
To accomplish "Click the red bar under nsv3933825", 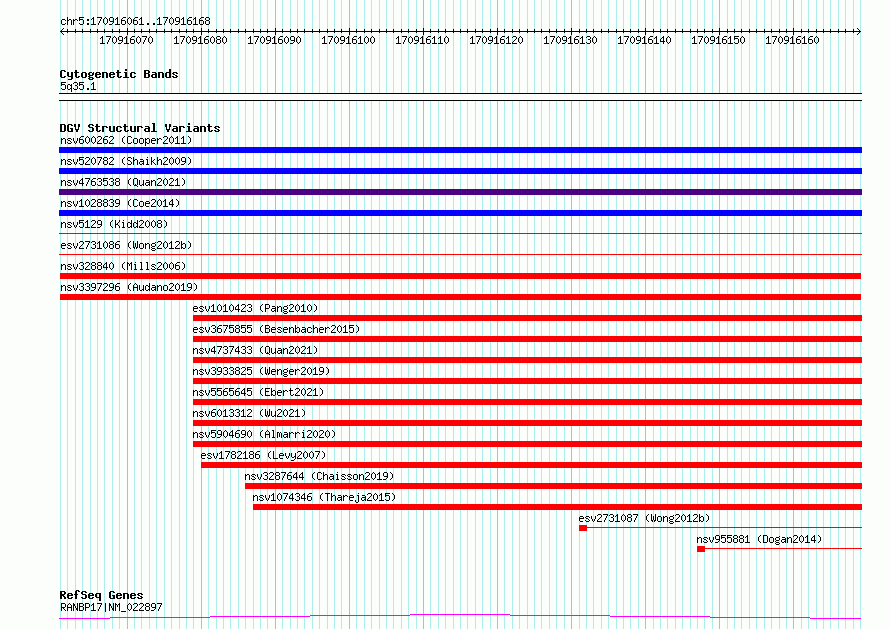I will click(527, 381).
